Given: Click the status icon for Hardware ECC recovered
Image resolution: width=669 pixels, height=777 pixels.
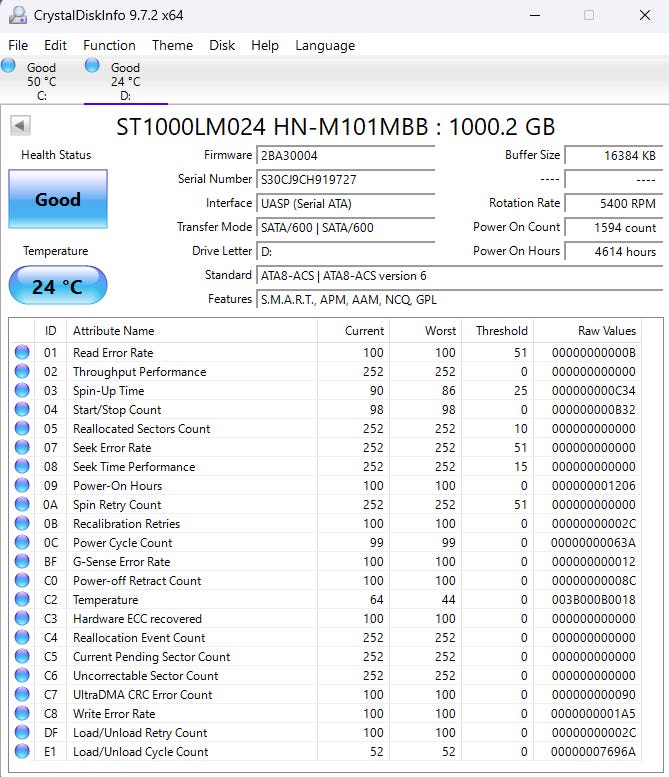Looking at the screenshot, I should coord(22,618).
